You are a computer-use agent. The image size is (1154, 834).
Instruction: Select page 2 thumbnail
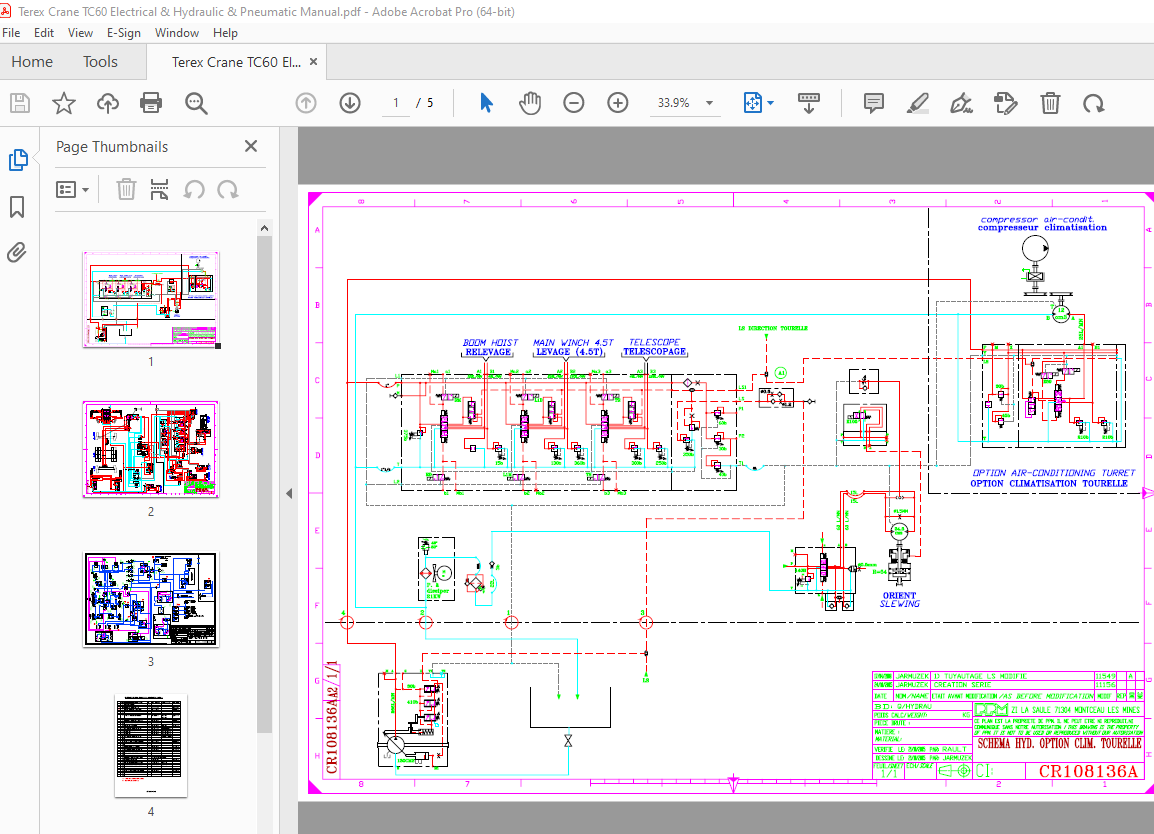151,450
